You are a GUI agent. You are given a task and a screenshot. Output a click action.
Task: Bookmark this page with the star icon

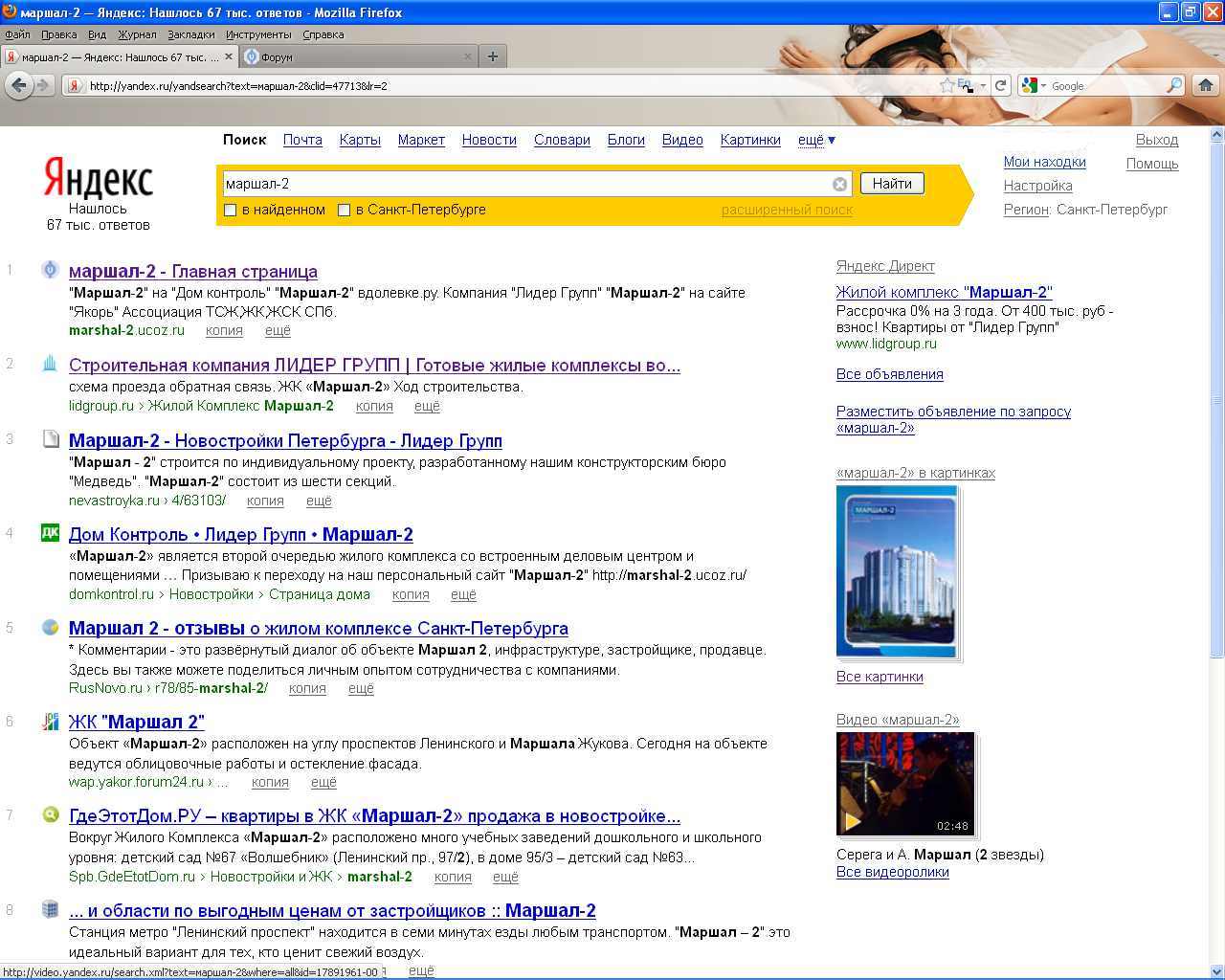tap(947, 85)
